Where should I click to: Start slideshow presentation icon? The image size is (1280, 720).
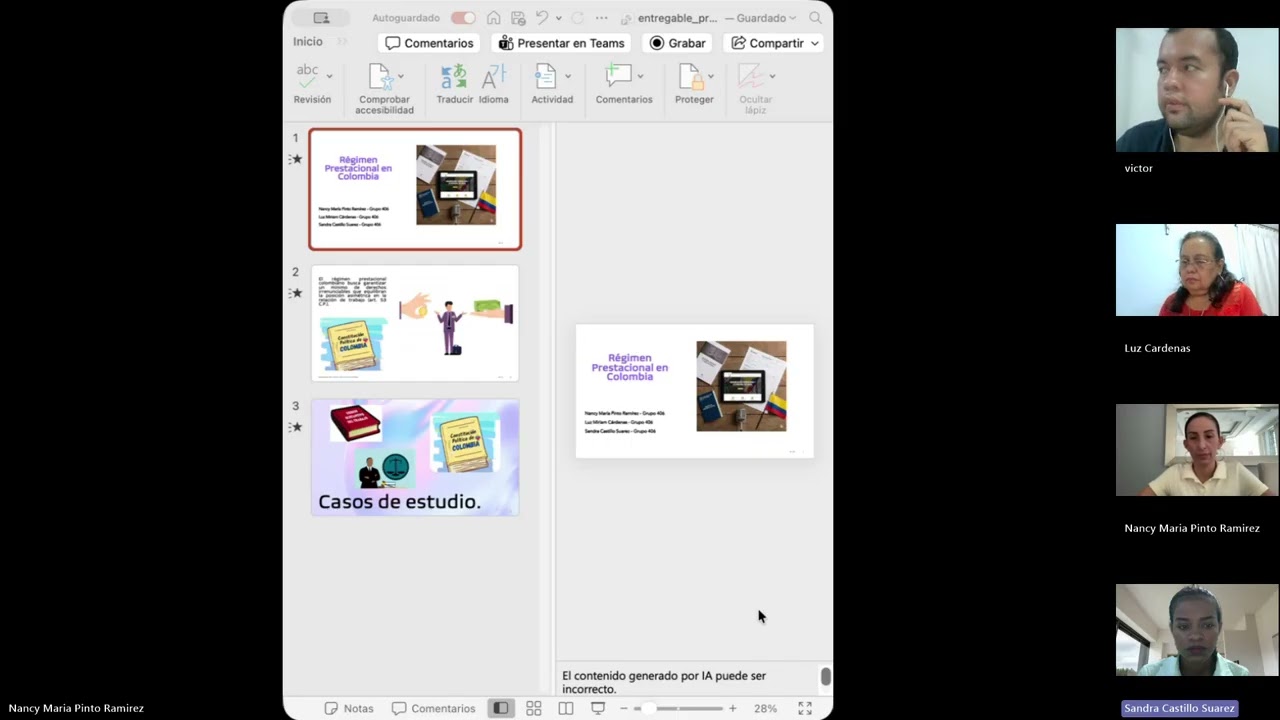tap(598, 708)
